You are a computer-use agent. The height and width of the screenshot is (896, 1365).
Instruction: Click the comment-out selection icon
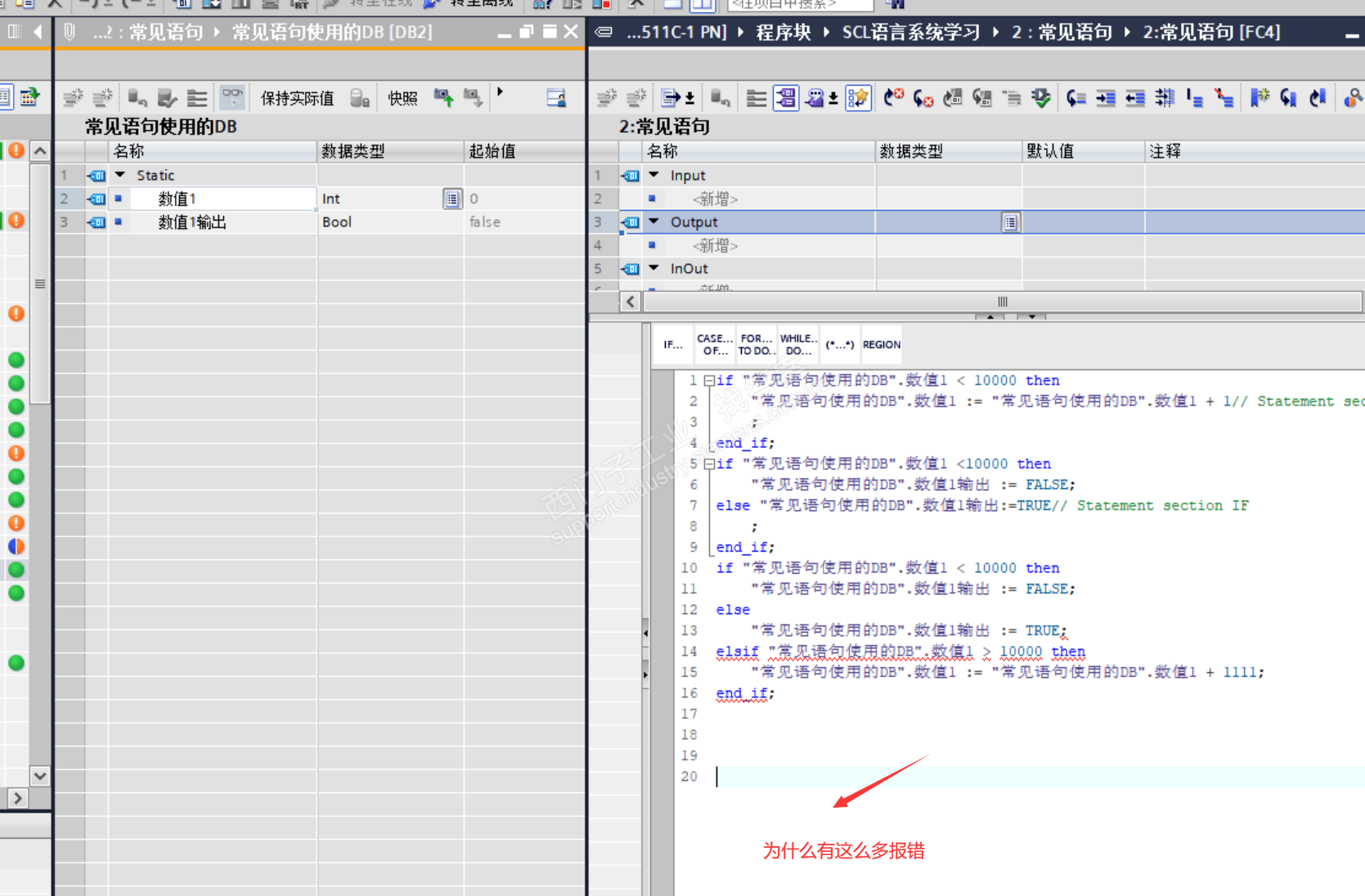(x=1195, y=98)
